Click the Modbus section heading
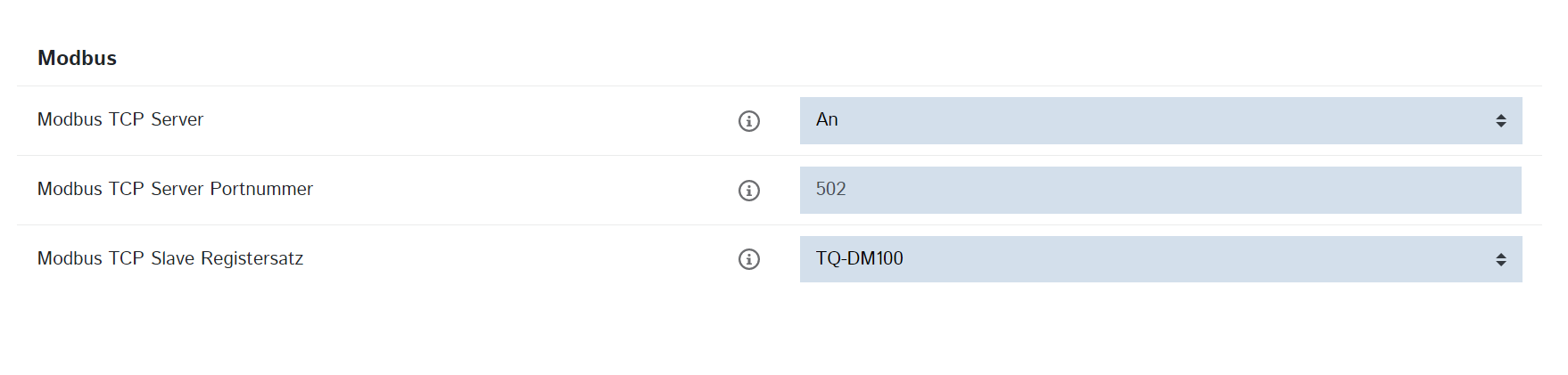This screenshot has width=1568, height=375. (77, 58)
